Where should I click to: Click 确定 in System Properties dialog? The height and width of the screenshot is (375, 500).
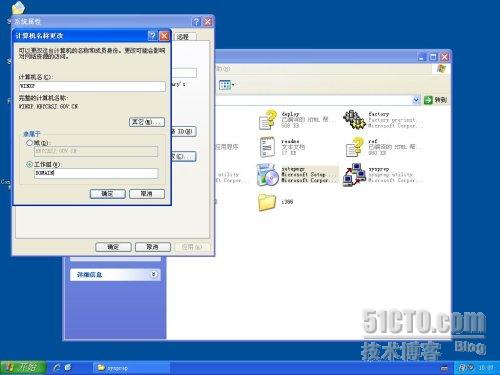coord(113,247)
